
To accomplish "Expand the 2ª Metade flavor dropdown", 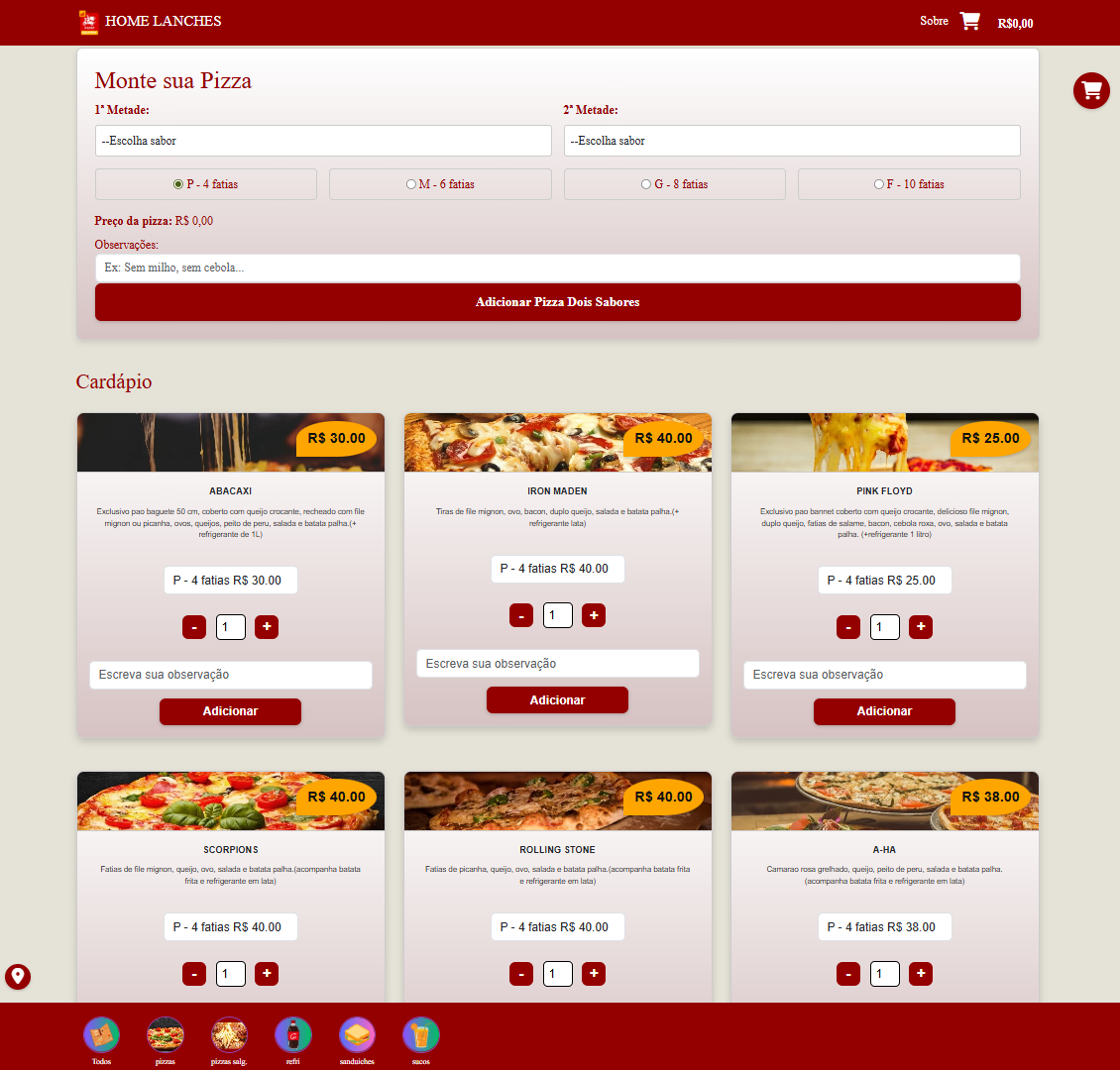I will click(x=791, y=141).
